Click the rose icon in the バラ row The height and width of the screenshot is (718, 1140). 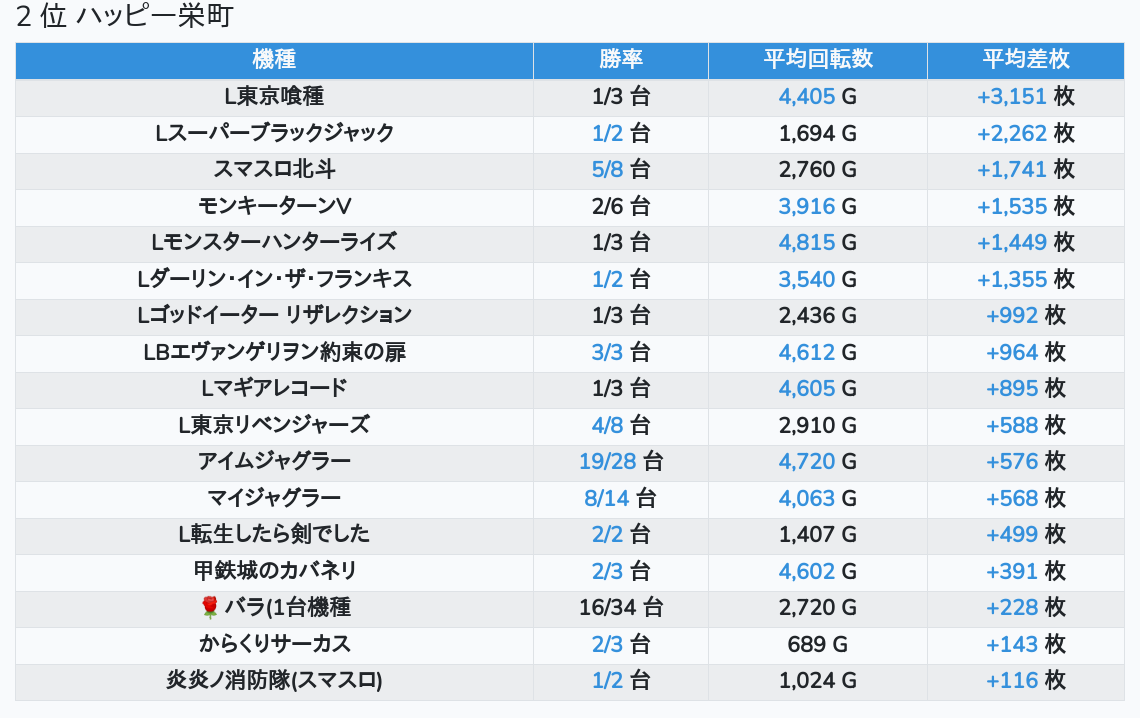click(x=209, y=607)
